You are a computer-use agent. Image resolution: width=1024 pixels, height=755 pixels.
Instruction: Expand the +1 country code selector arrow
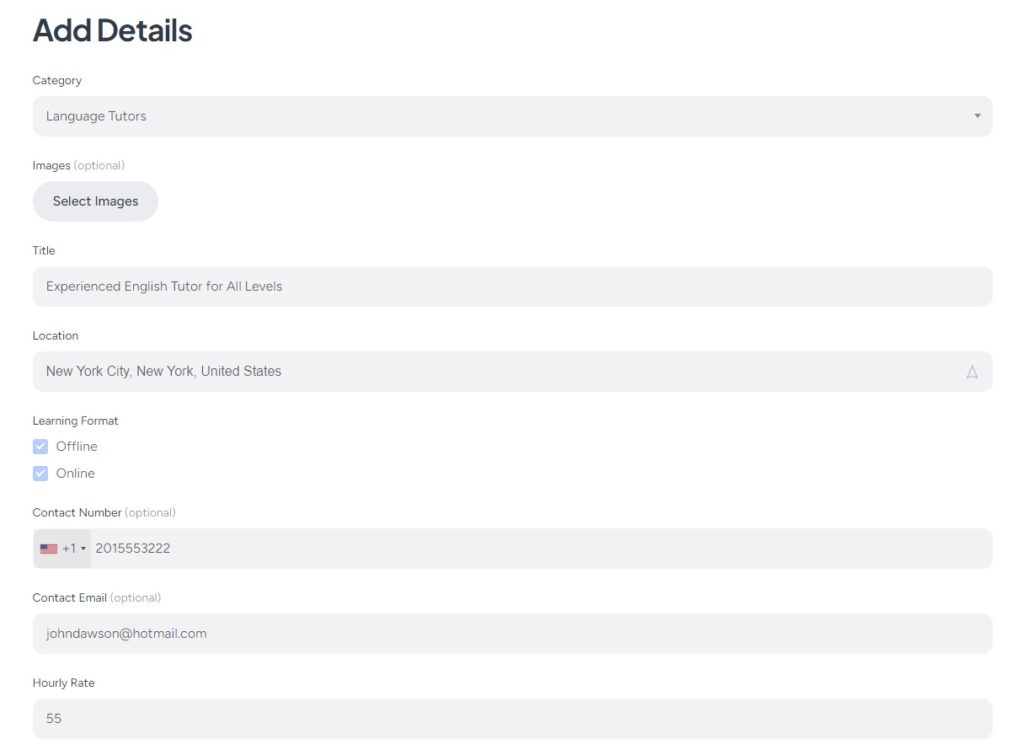[84, 549]
